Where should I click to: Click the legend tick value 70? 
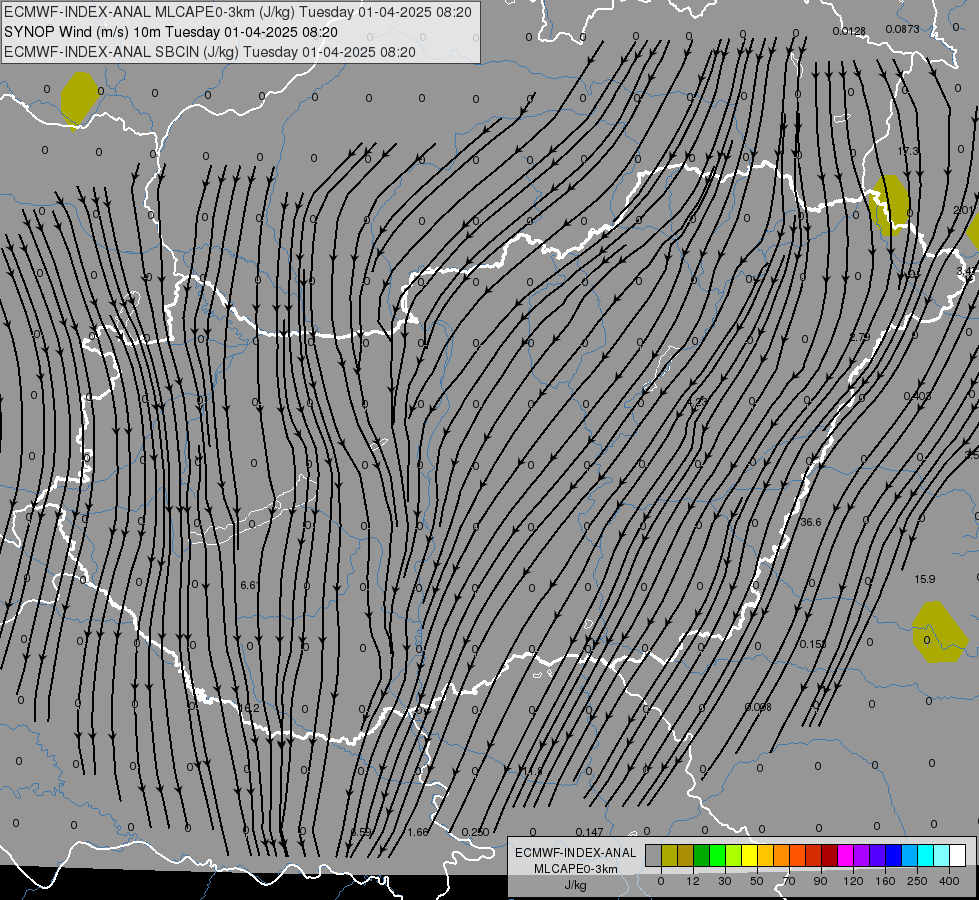(x=789, y=881)
